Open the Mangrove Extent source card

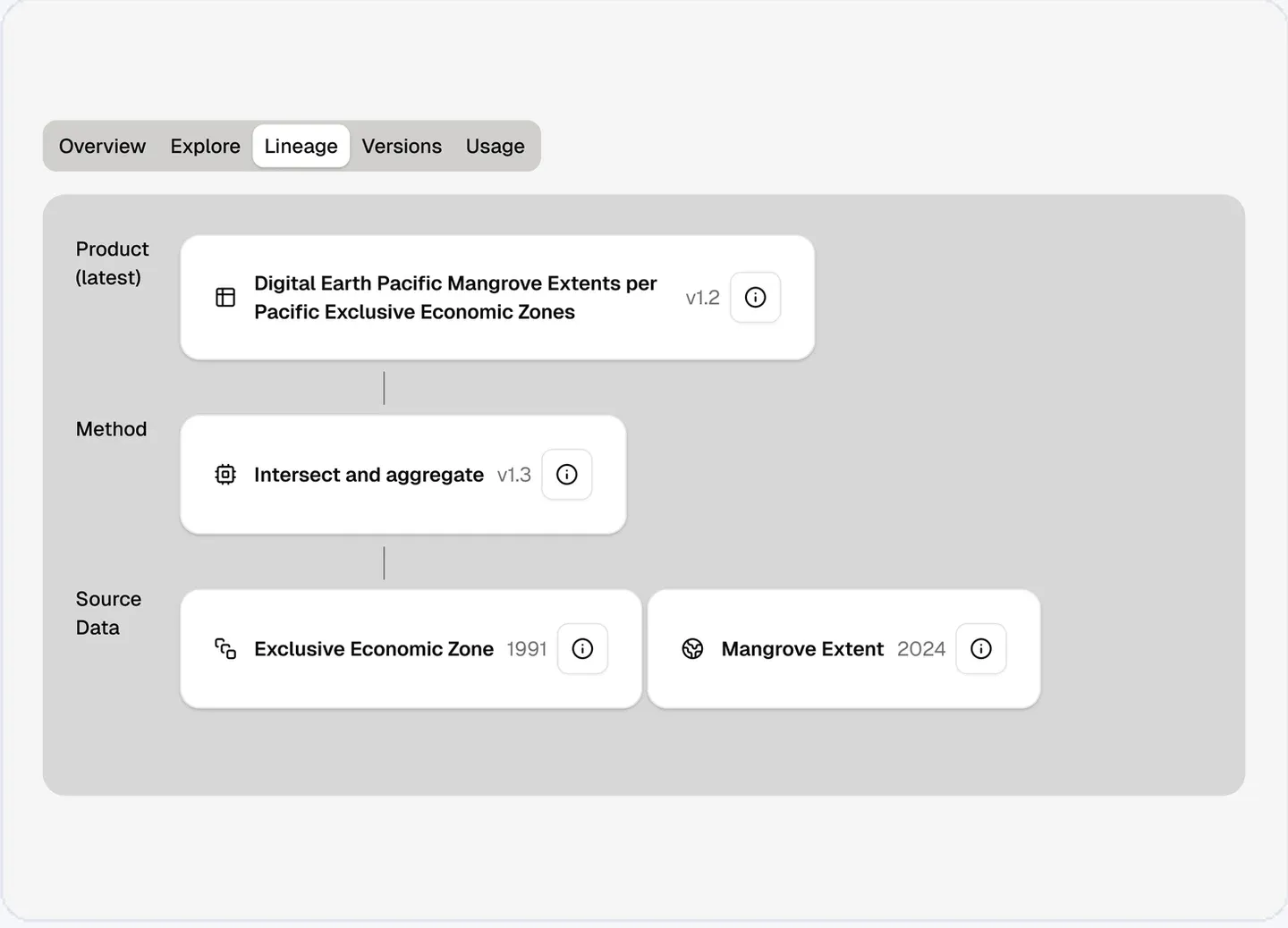[843, 649]
